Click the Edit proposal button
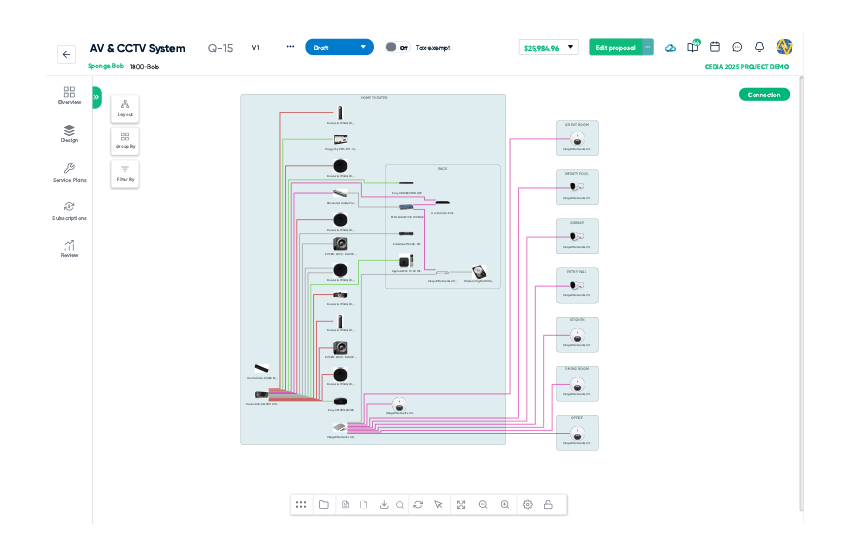The image size is (850, 550). pyautogui.click(x=614, y=47)
